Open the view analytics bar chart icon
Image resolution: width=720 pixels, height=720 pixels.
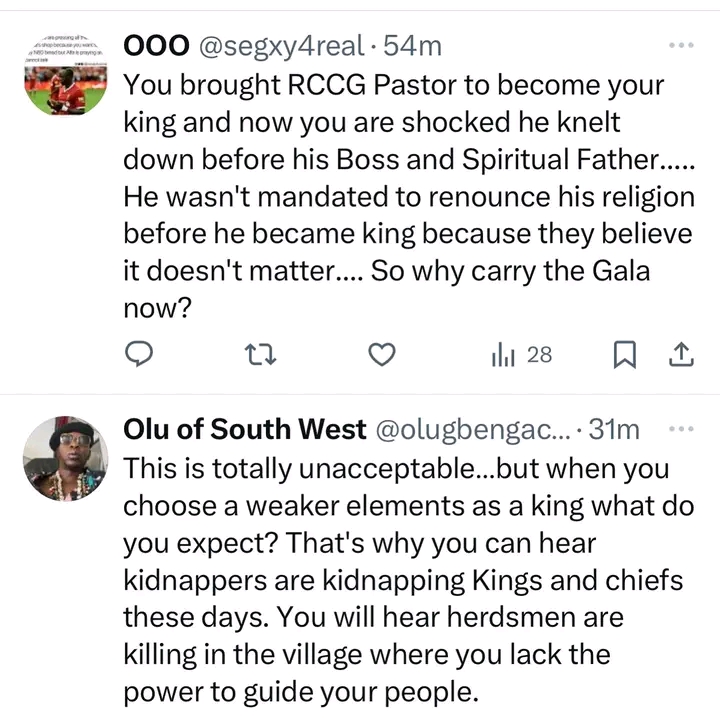(502, 354)
